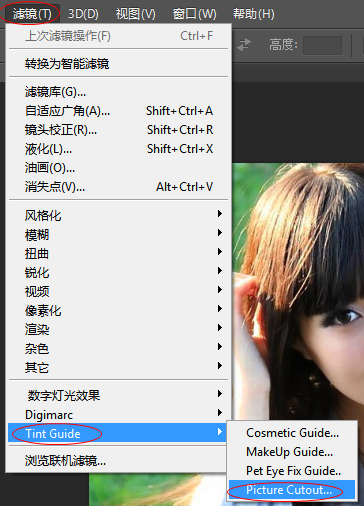Screen dimensions: 364x506
Task: Expand the 视频 submenu
Action: click(x=118, y=291)
